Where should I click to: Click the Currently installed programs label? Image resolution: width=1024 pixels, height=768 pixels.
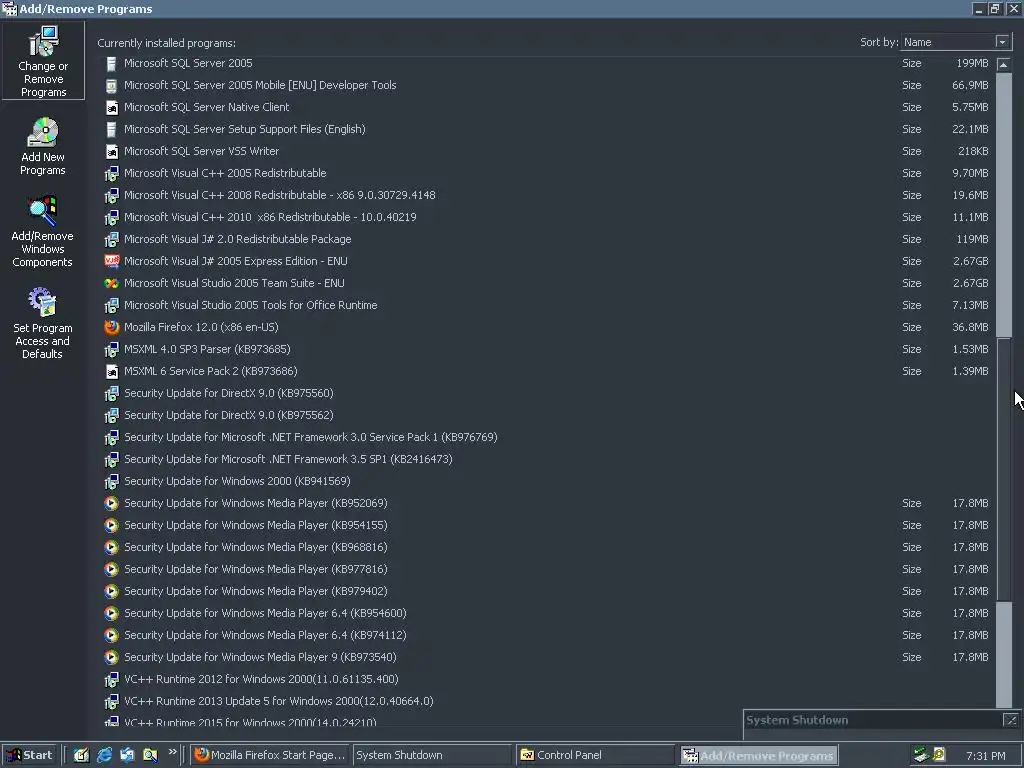click(x=167, y=43)
